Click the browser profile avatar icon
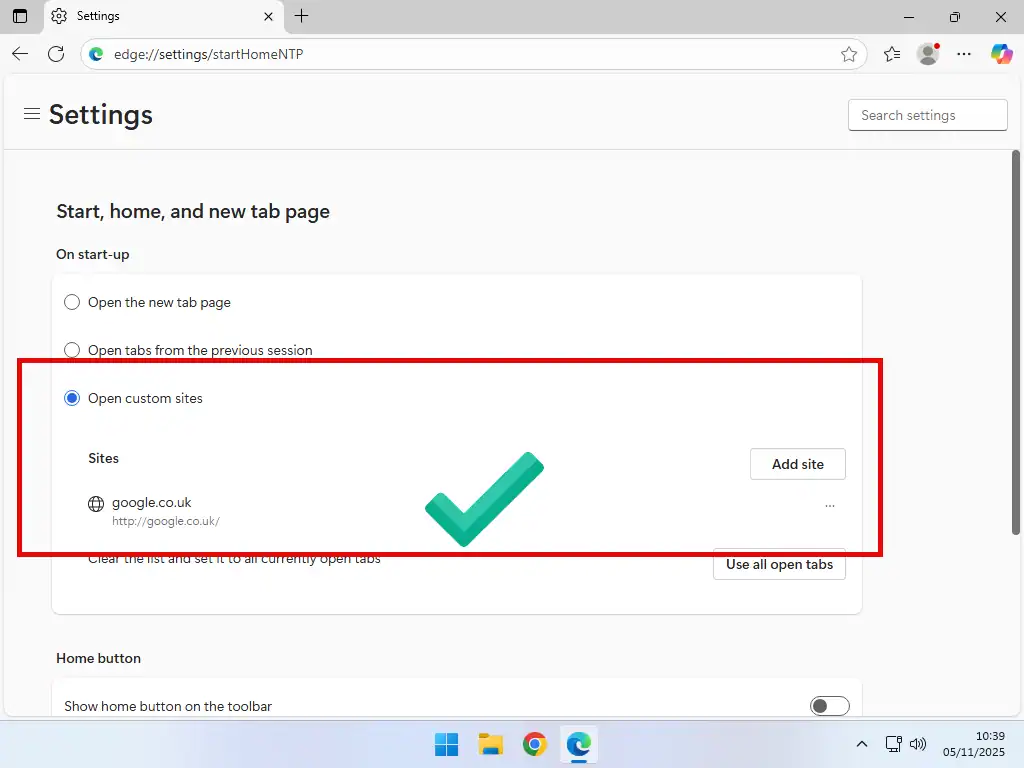This screenshot has height=768, width=1024. click(x=927, y=54)
